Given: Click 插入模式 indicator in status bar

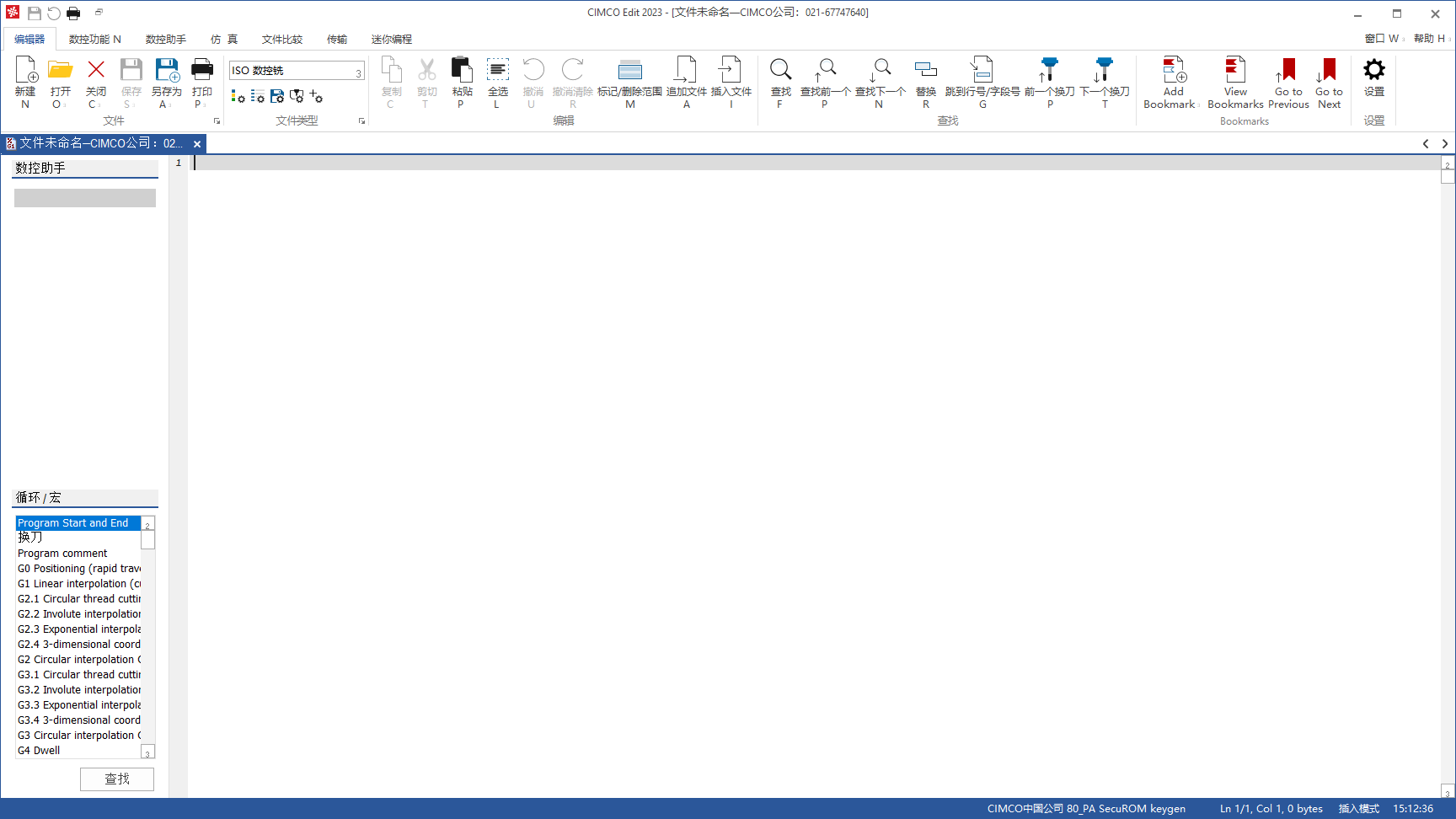Looking at the screenshot, I should pos(1358,809).
